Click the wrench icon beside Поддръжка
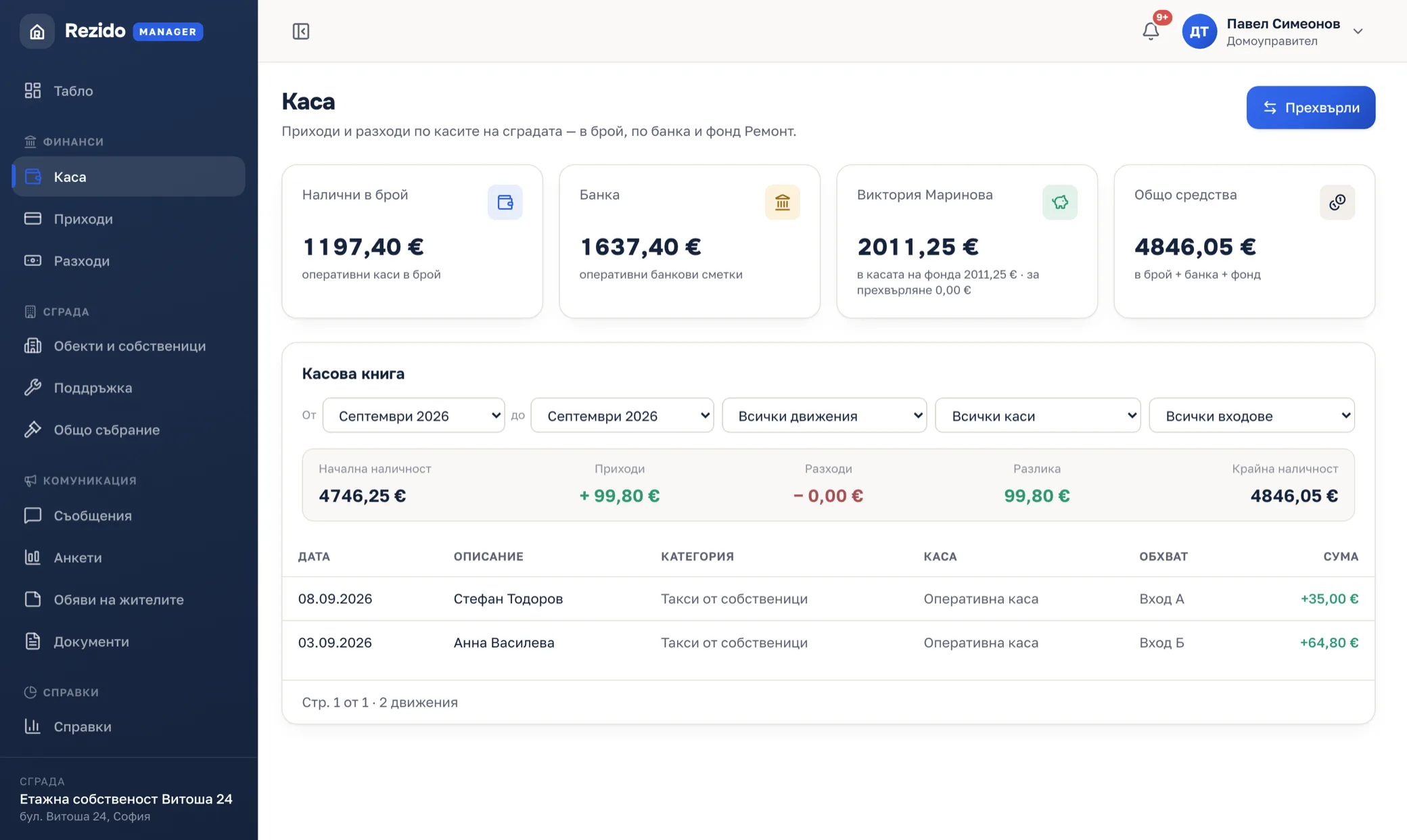Screen dimensions: 1407x840 32,388
